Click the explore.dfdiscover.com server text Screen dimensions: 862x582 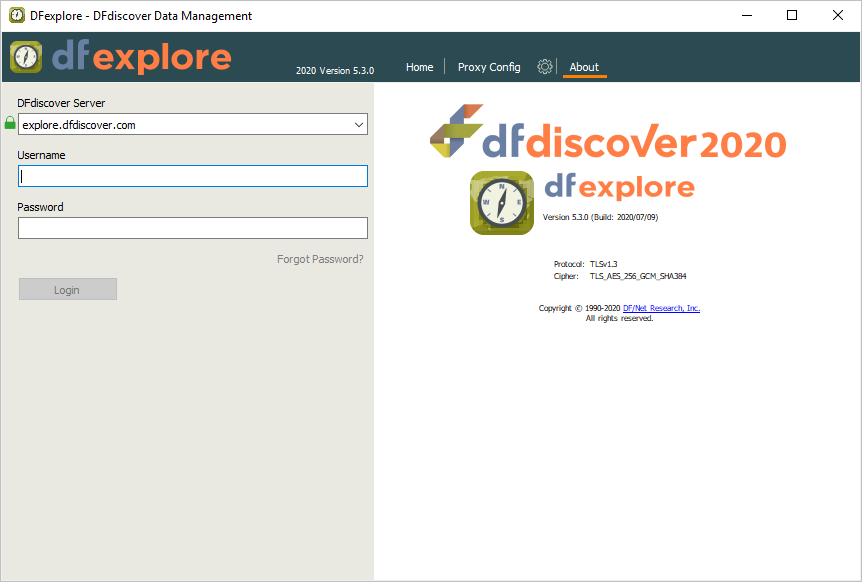(x=80, y=125)
